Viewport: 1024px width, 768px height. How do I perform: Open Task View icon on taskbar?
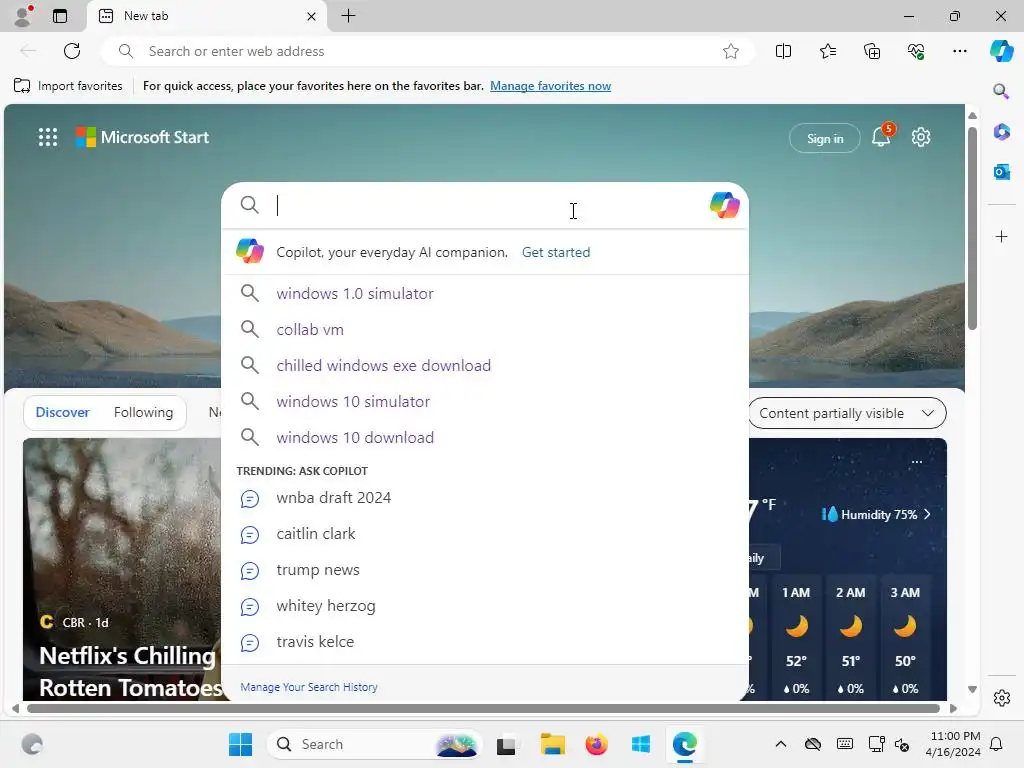(506, 744)
